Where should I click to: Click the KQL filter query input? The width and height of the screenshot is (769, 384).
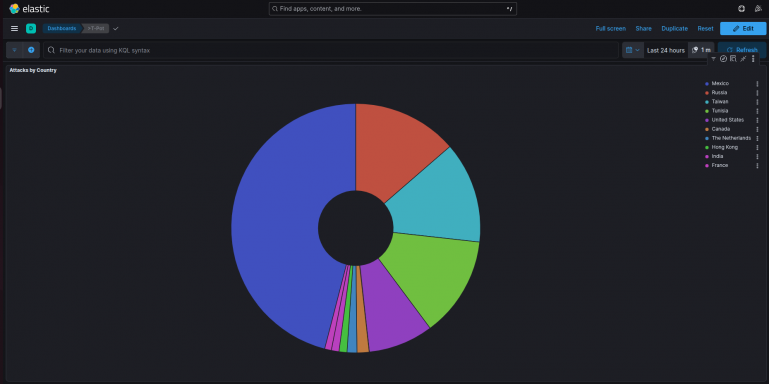[x=331, y=50]
